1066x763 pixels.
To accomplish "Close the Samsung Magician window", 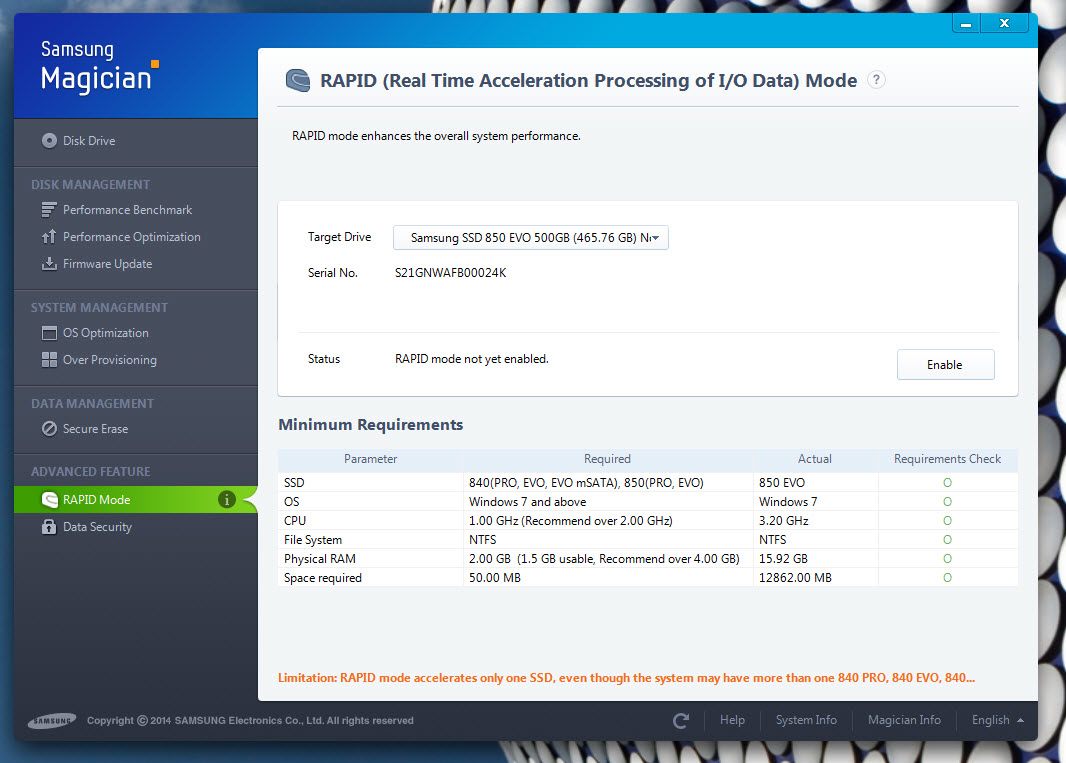I will coord(1004,24).
